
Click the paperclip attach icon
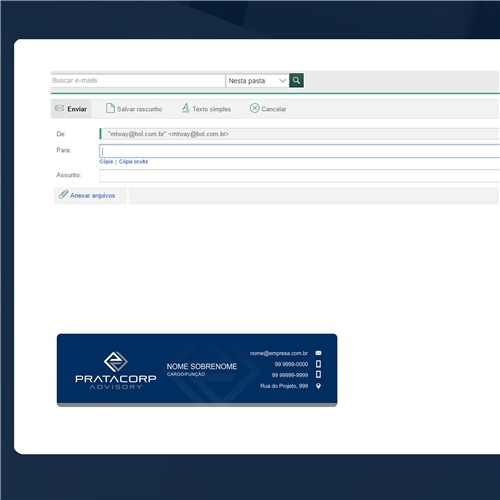click(63, 195)
